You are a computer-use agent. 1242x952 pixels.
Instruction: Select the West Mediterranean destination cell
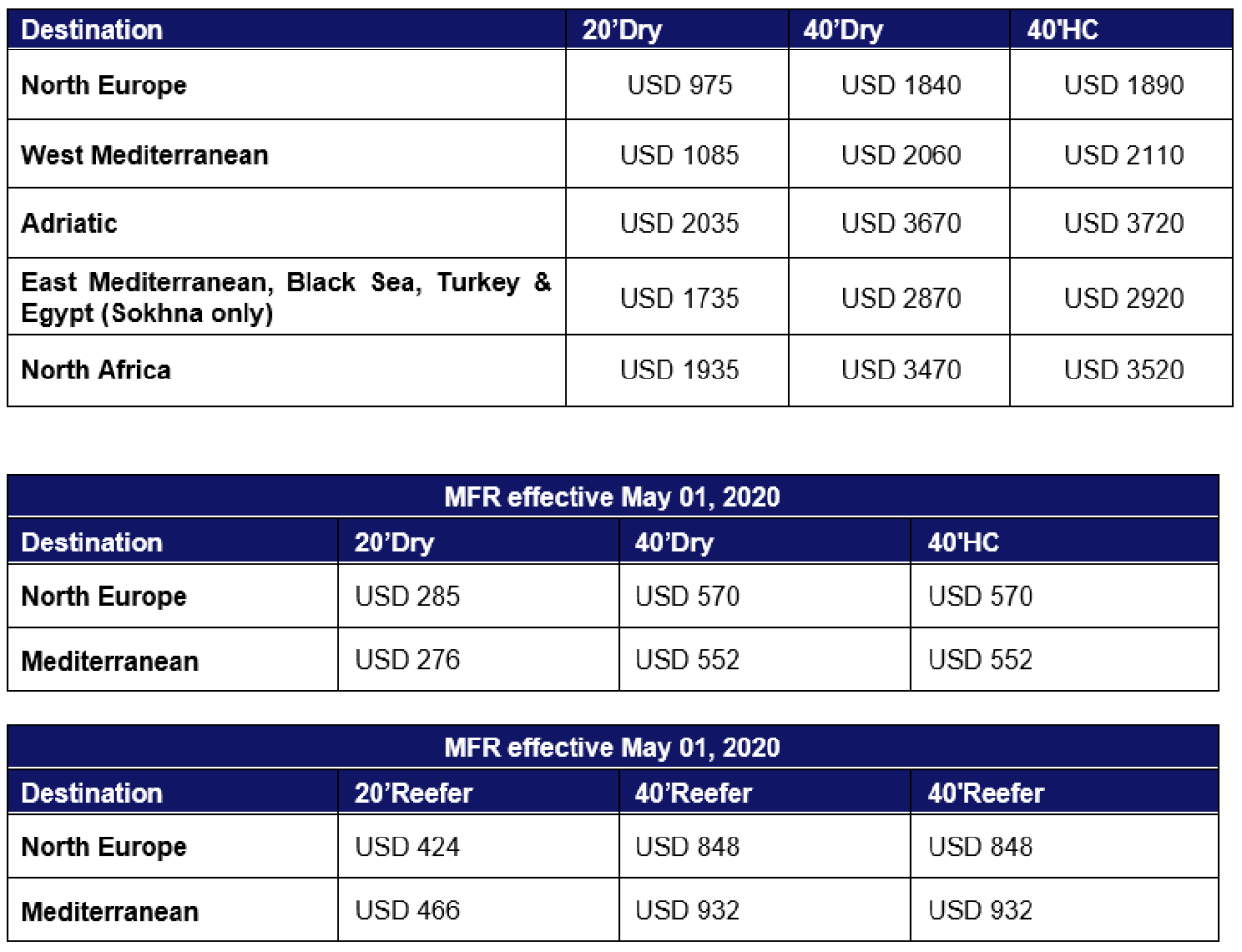(x=286, y=154)
